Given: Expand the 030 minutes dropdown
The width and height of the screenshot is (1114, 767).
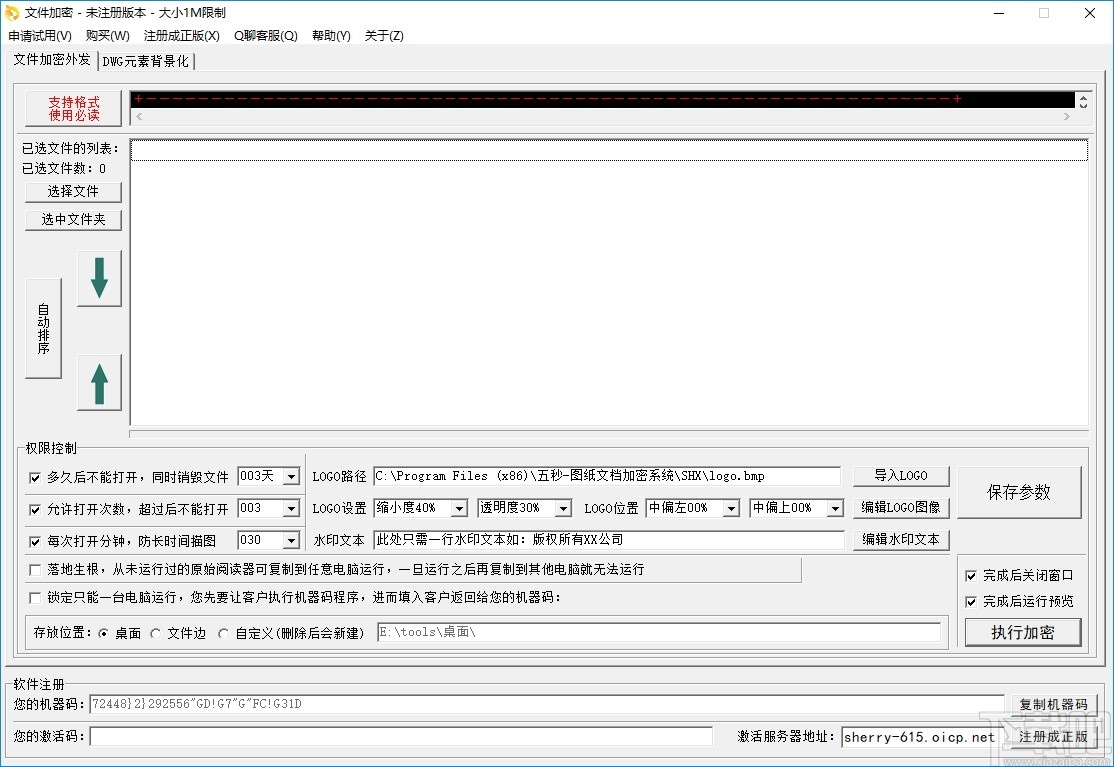Looking at the screenshot, I should tap(291, 541).
